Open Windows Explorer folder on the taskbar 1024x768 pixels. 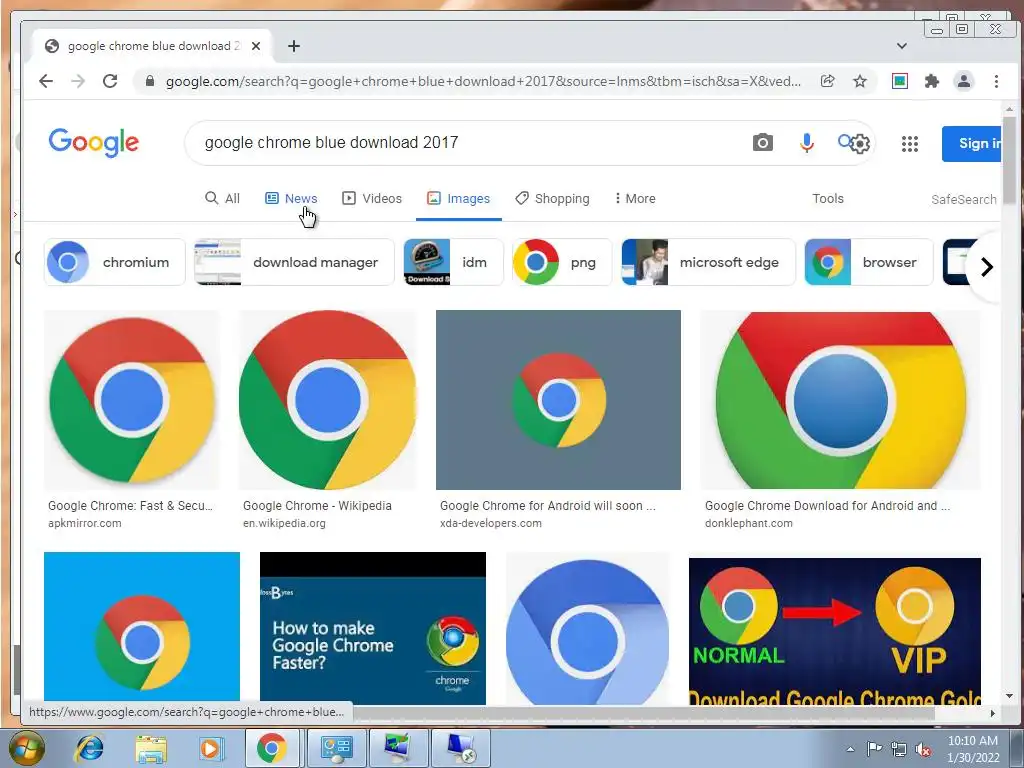tap(150, 748)
